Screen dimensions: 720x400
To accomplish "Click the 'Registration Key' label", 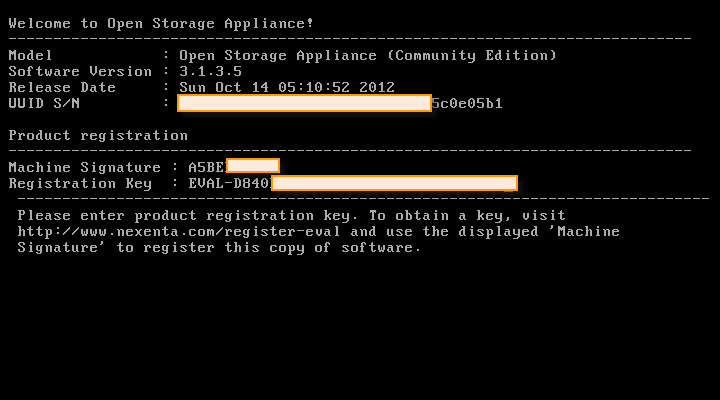I will 80,183.
